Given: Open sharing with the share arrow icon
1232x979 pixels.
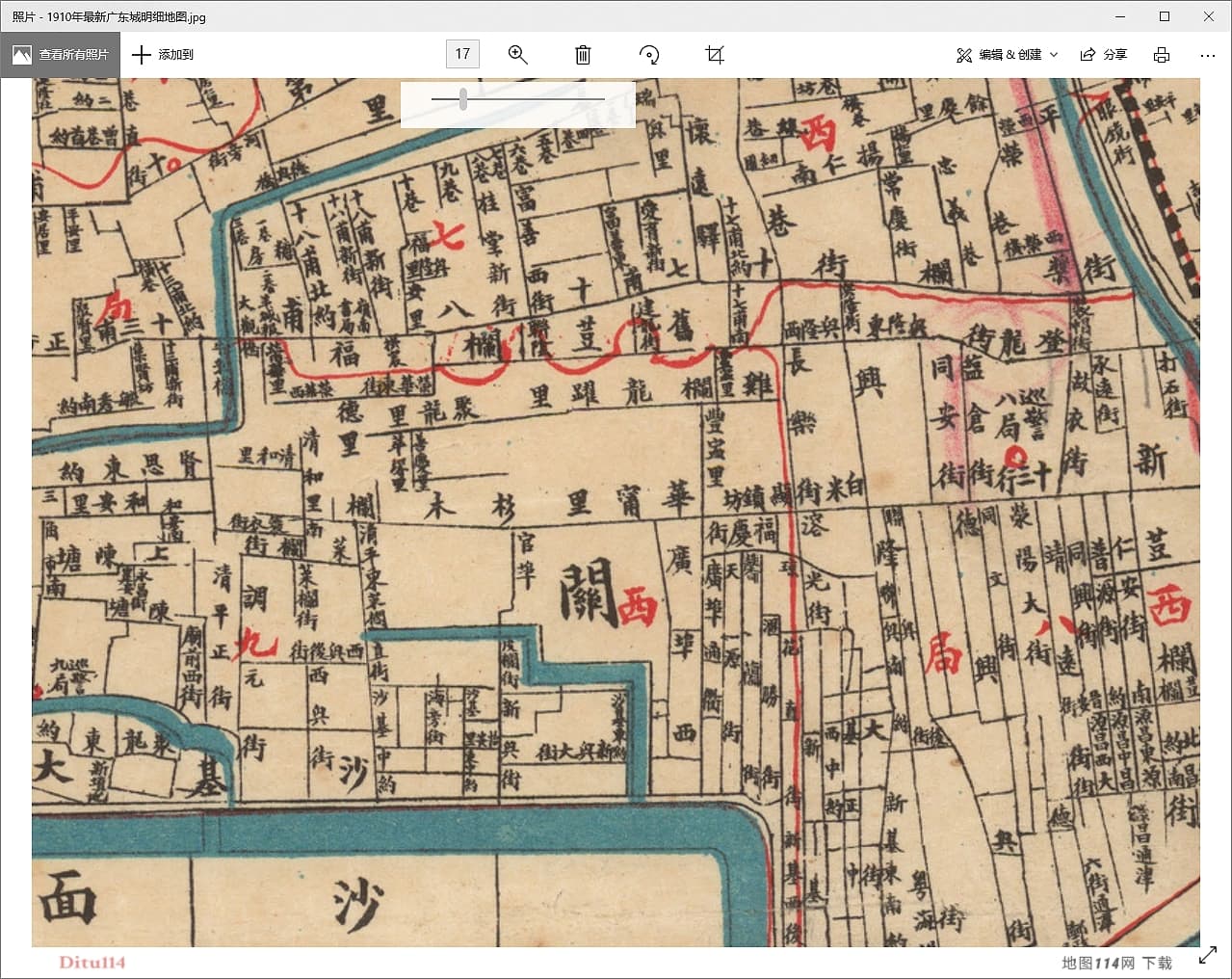Looking at the screenshot, I should [x=1088, y=55].
